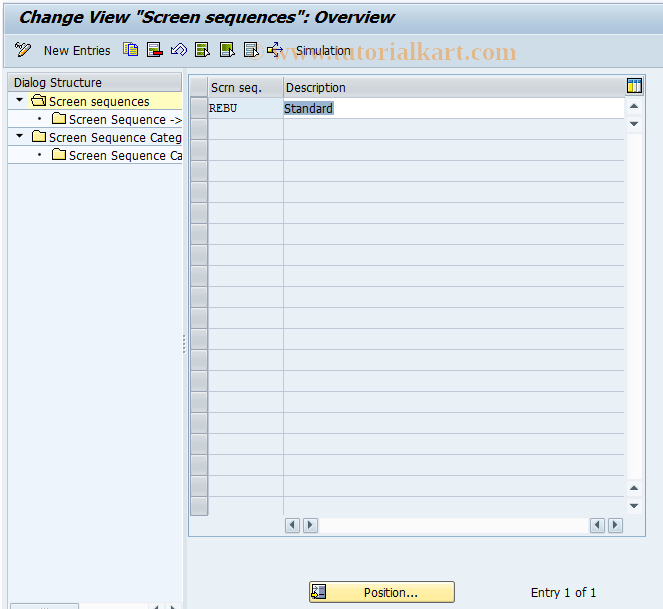
Task: Click the REBU screen sequence cell
Action: [246, 108]
